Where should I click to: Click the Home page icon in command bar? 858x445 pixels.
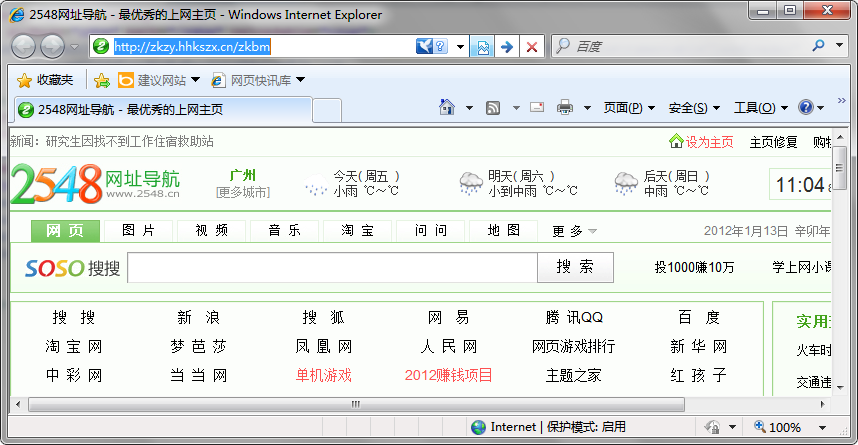tap(446, 108)
